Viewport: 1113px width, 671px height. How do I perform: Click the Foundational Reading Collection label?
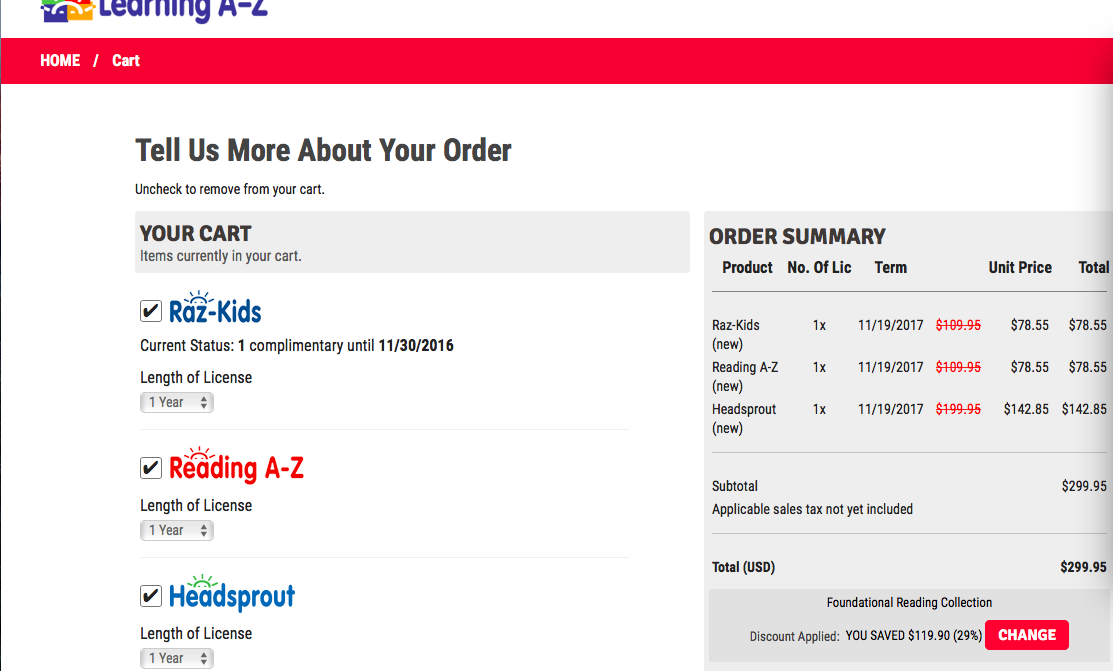point(909,603)
